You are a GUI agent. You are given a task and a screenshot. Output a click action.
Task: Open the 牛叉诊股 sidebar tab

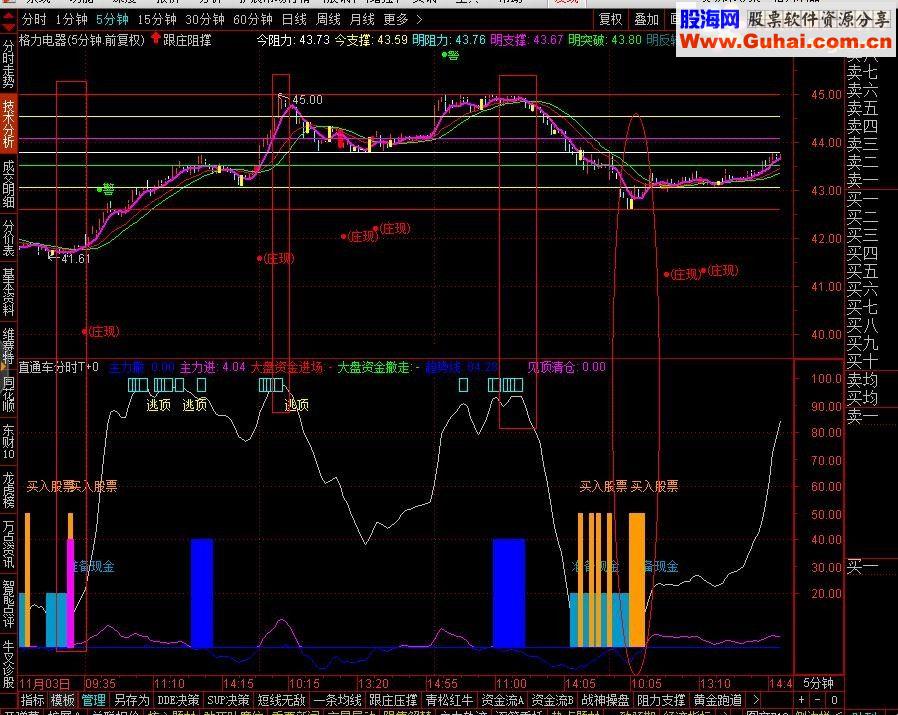pos(8,664)
